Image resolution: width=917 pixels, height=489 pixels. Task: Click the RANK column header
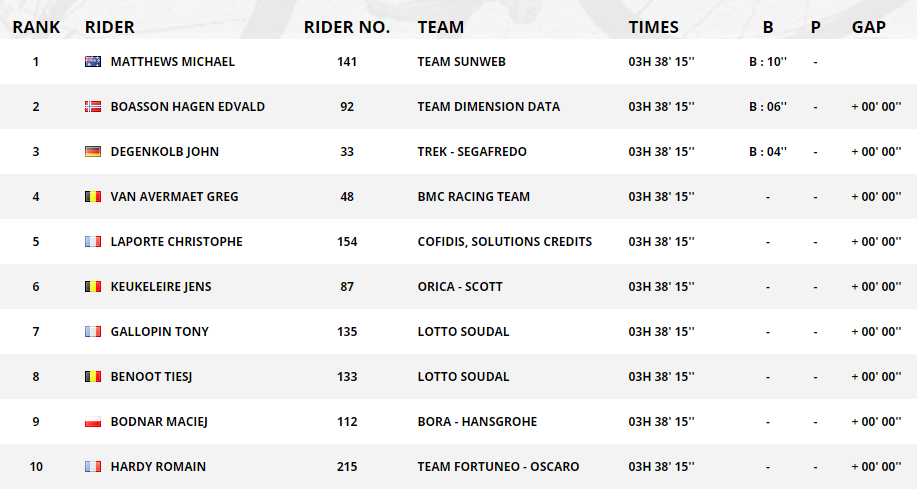click(x=36, y=27)
